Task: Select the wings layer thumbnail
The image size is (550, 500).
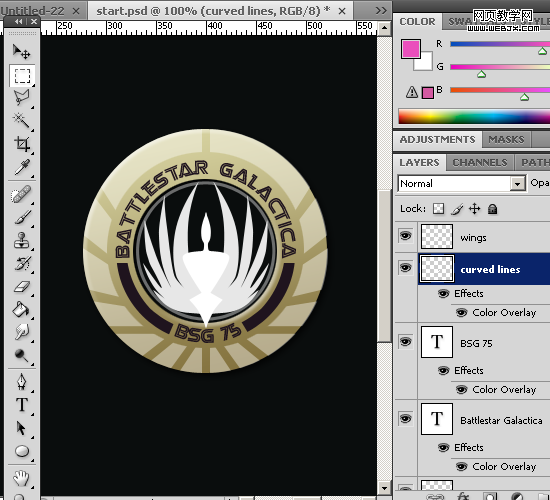Action: tap(437, 236)
